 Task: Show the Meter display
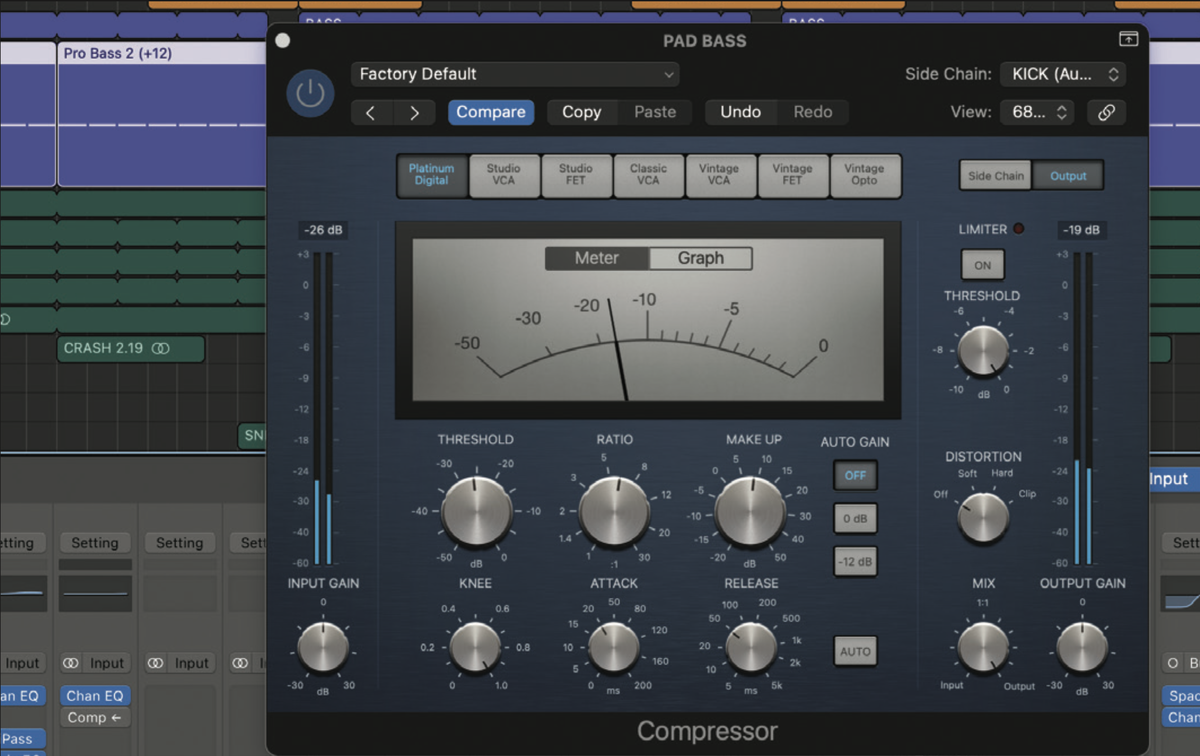(597, 258)
